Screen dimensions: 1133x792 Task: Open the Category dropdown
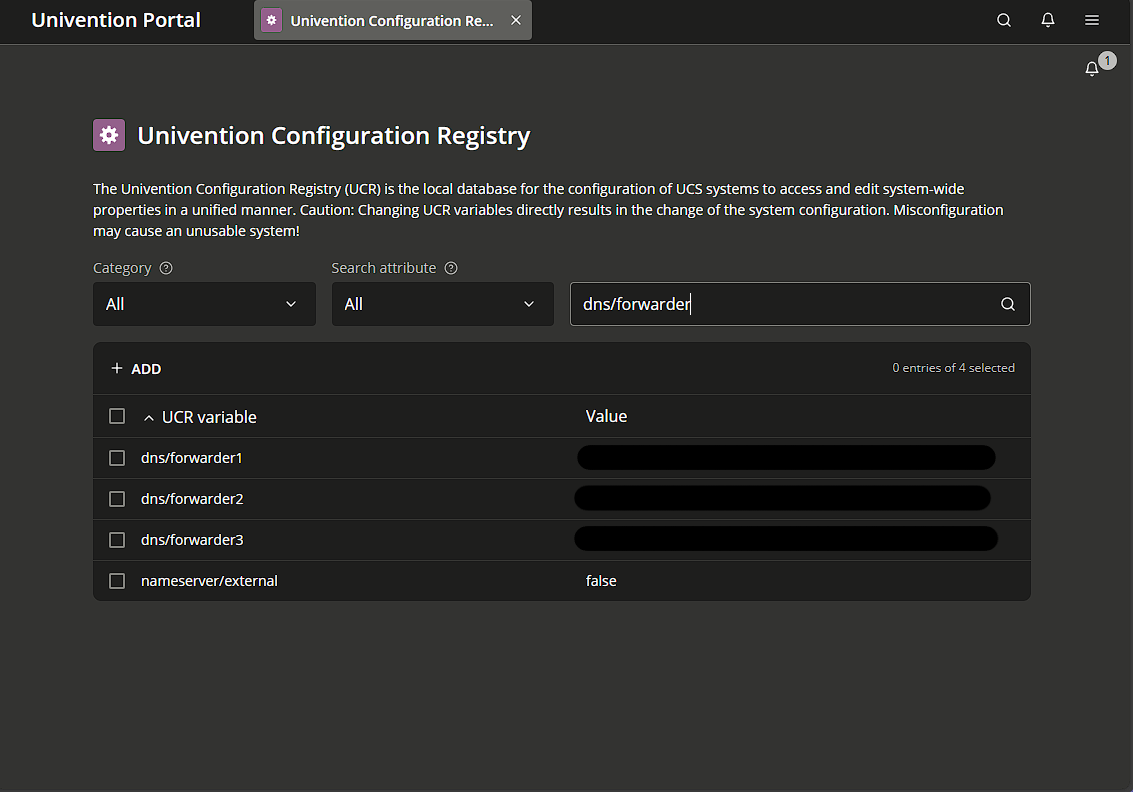tap(204, 304)
